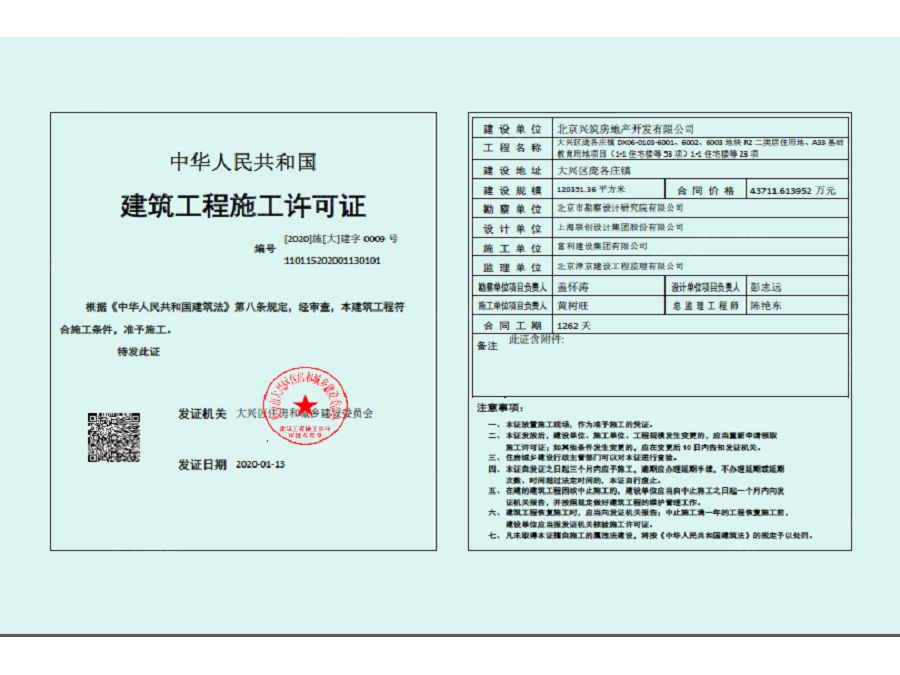
Task: Click the 编号 label
Action: 265,249
